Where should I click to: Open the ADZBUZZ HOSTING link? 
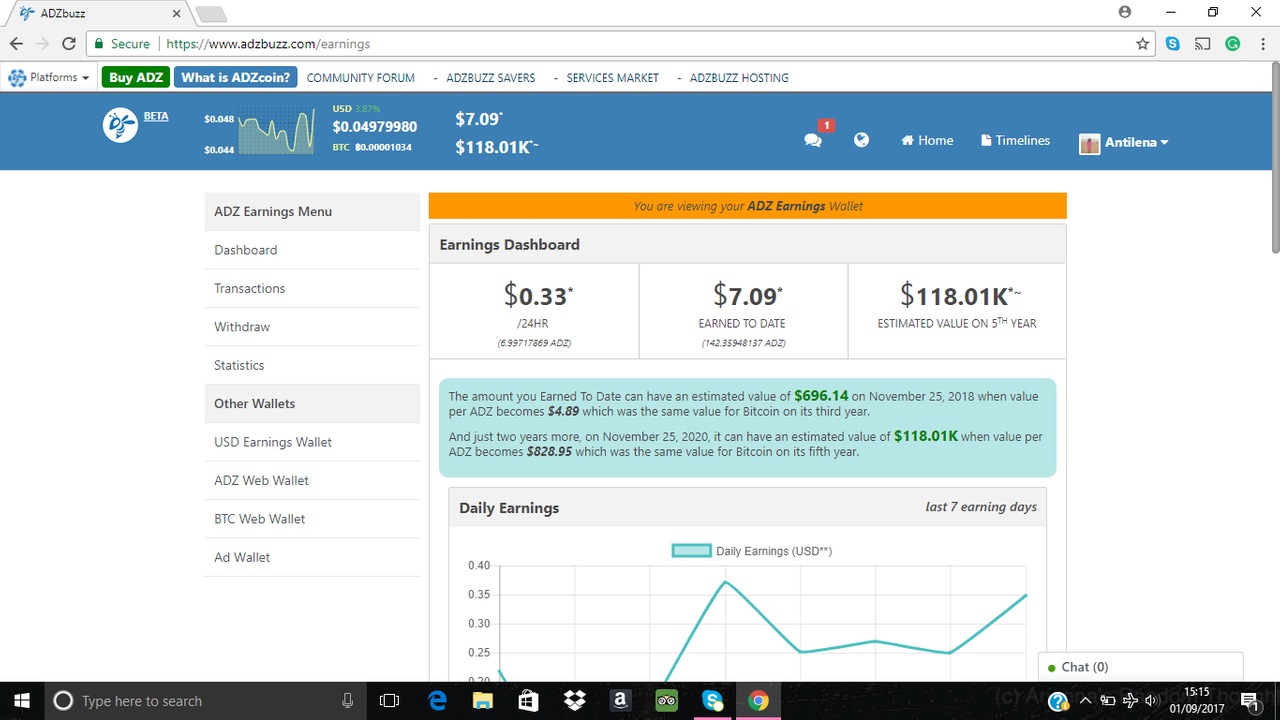pos(739,78)
